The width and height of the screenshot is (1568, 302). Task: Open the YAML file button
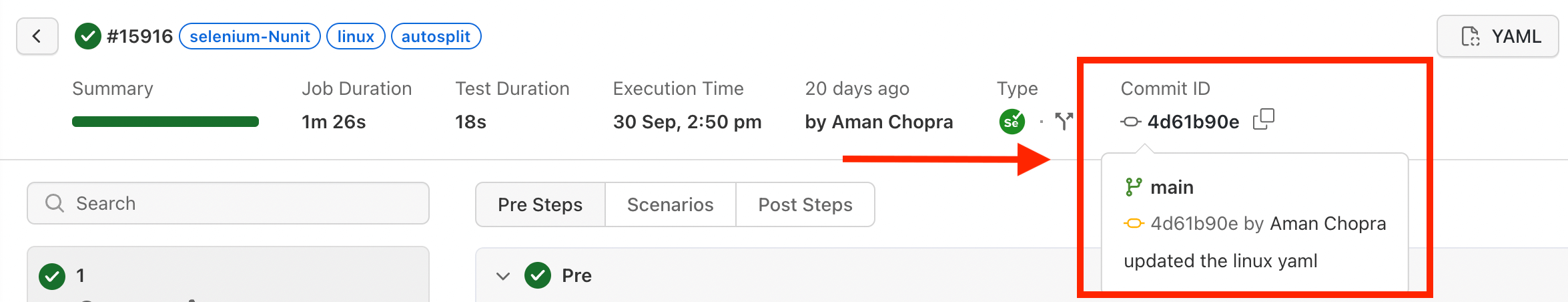(x=1497, y=36)
